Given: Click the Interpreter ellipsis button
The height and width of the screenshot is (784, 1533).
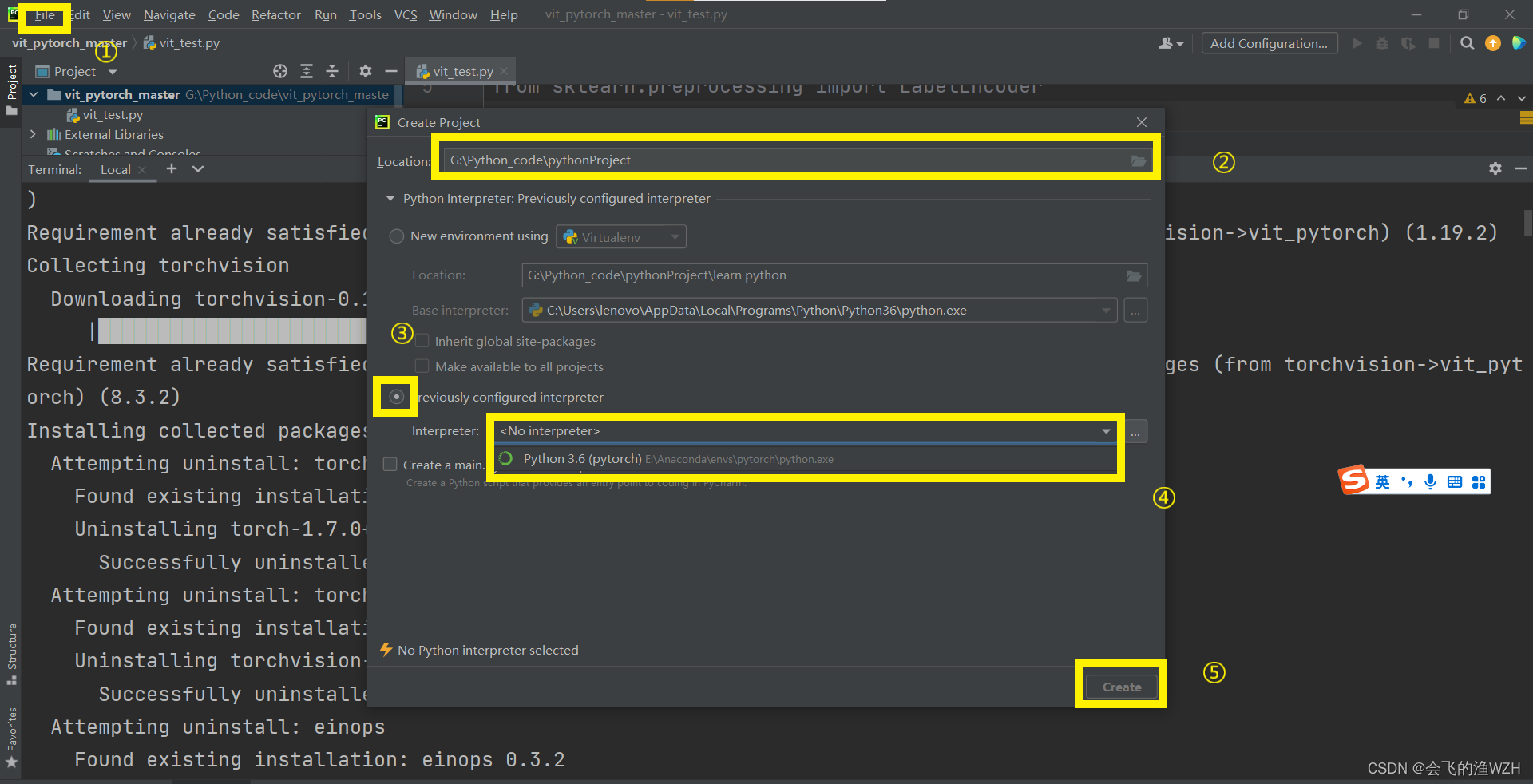Looking at the screenshot, I should pyautogui.click(x=1135, y=432).
